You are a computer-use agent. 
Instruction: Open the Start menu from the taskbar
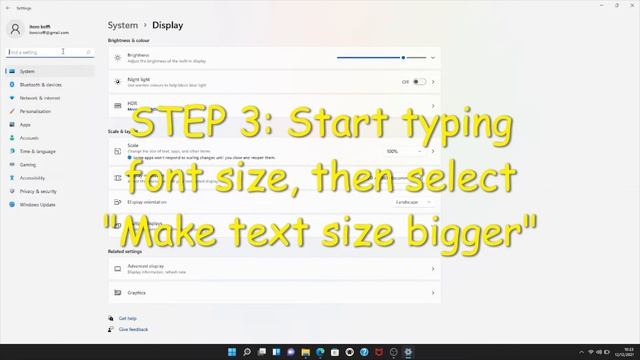point(232,352)
